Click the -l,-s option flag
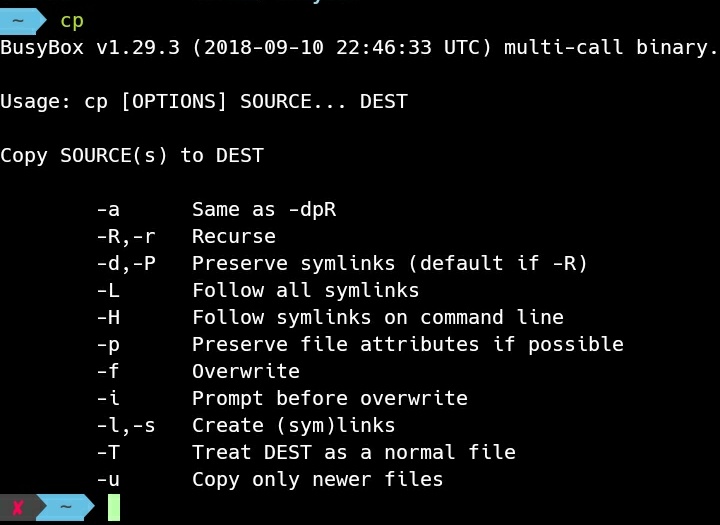The height and width of the screenshot is (525, 720). [126, 425]
